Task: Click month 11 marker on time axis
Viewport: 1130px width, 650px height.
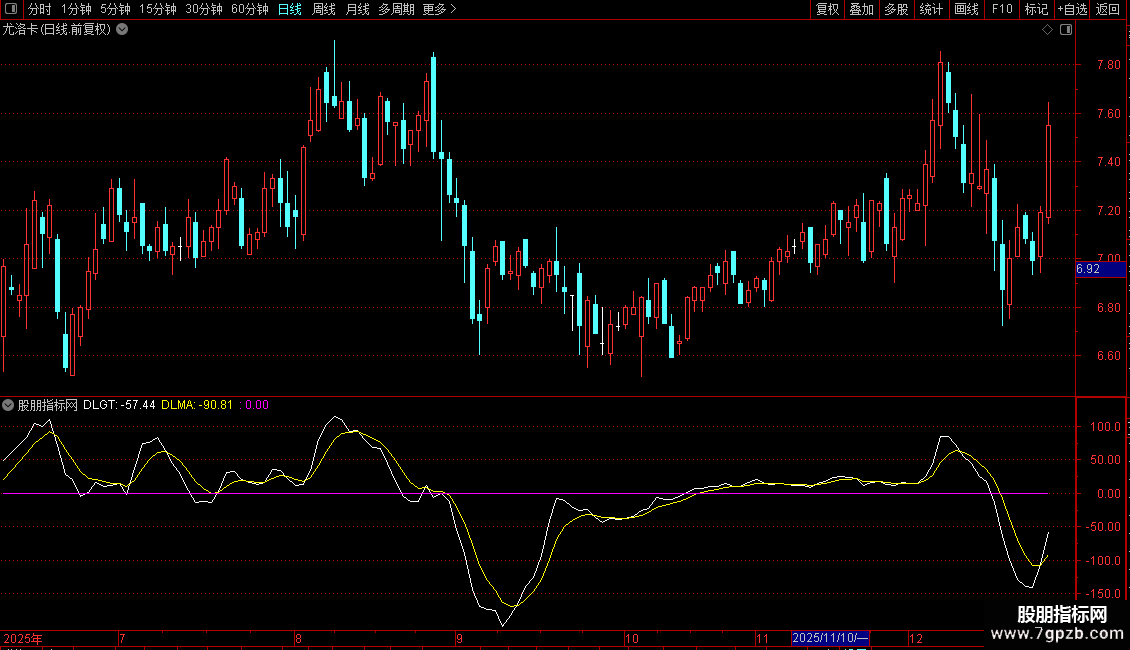Action: point(762,638)
